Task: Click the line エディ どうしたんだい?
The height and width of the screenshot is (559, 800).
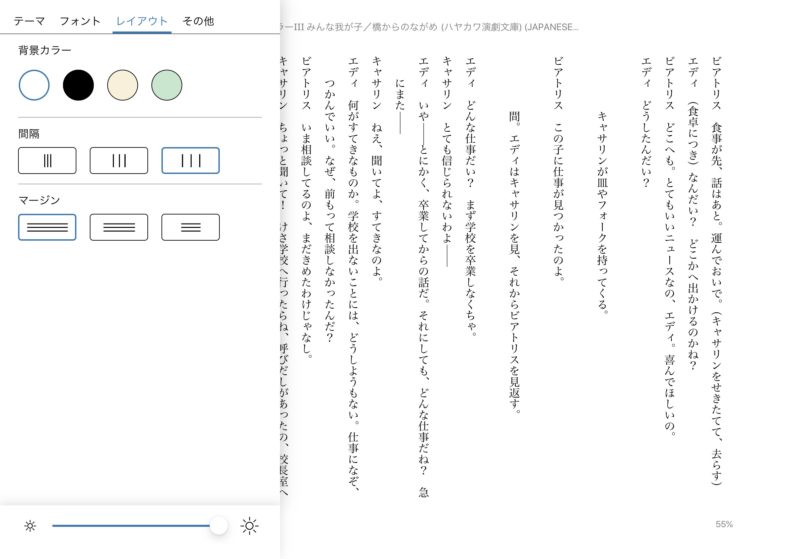Action: 646,122
